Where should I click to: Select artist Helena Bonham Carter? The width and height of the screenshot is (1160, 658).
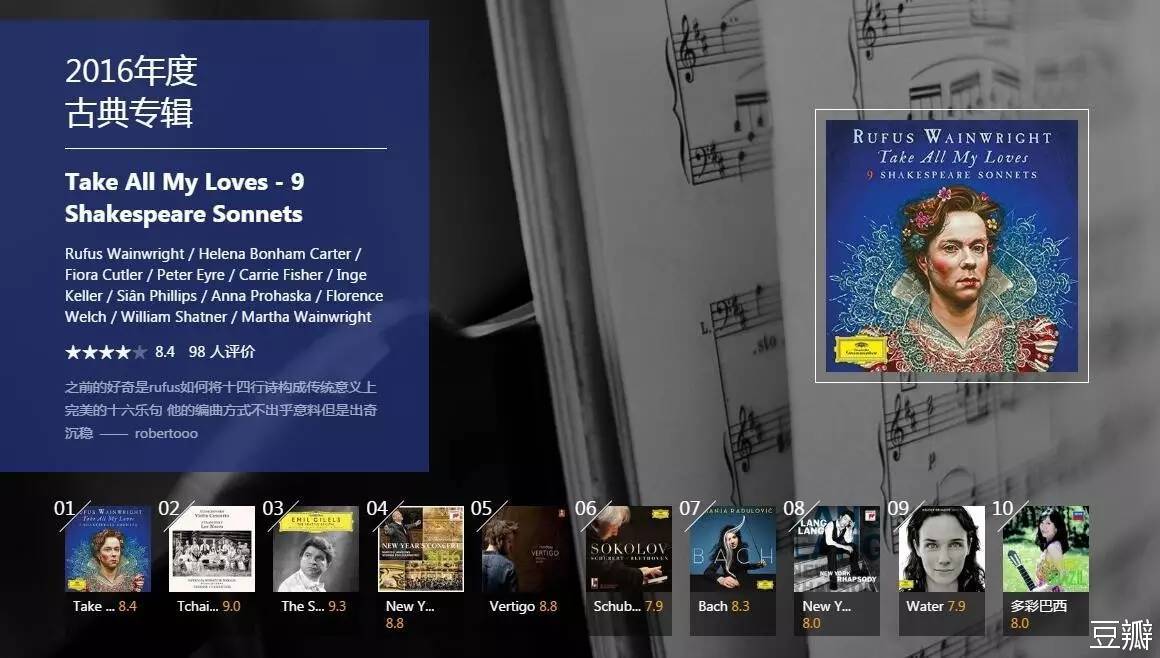click(274, 253)
